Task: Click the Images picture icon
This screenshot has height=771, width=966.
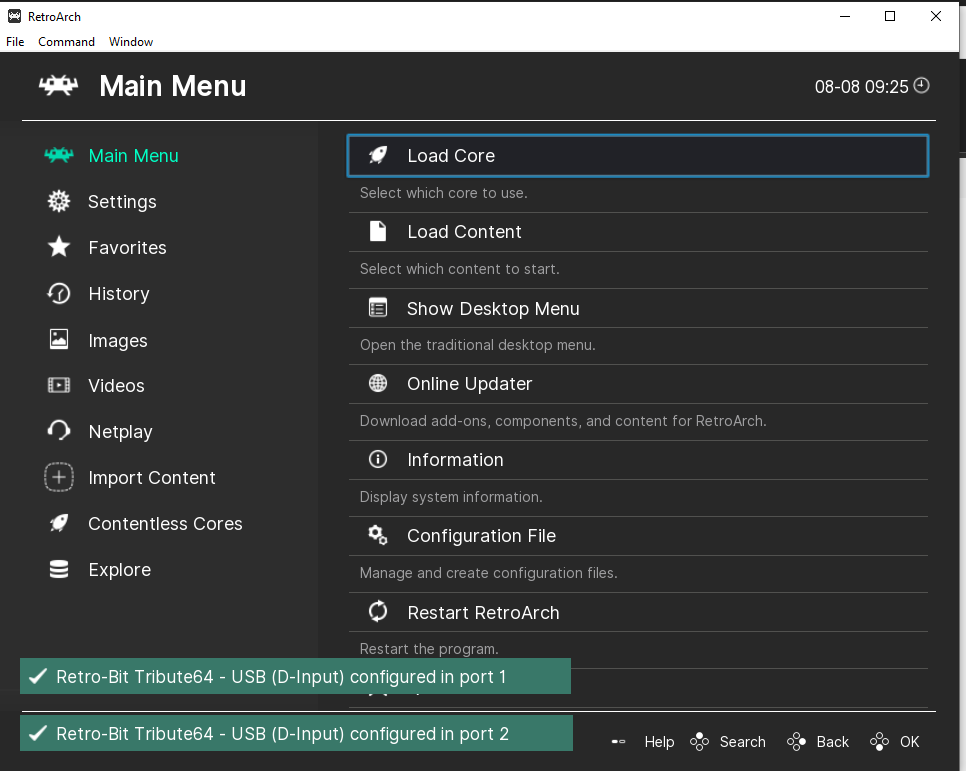Action: (59, 340)
